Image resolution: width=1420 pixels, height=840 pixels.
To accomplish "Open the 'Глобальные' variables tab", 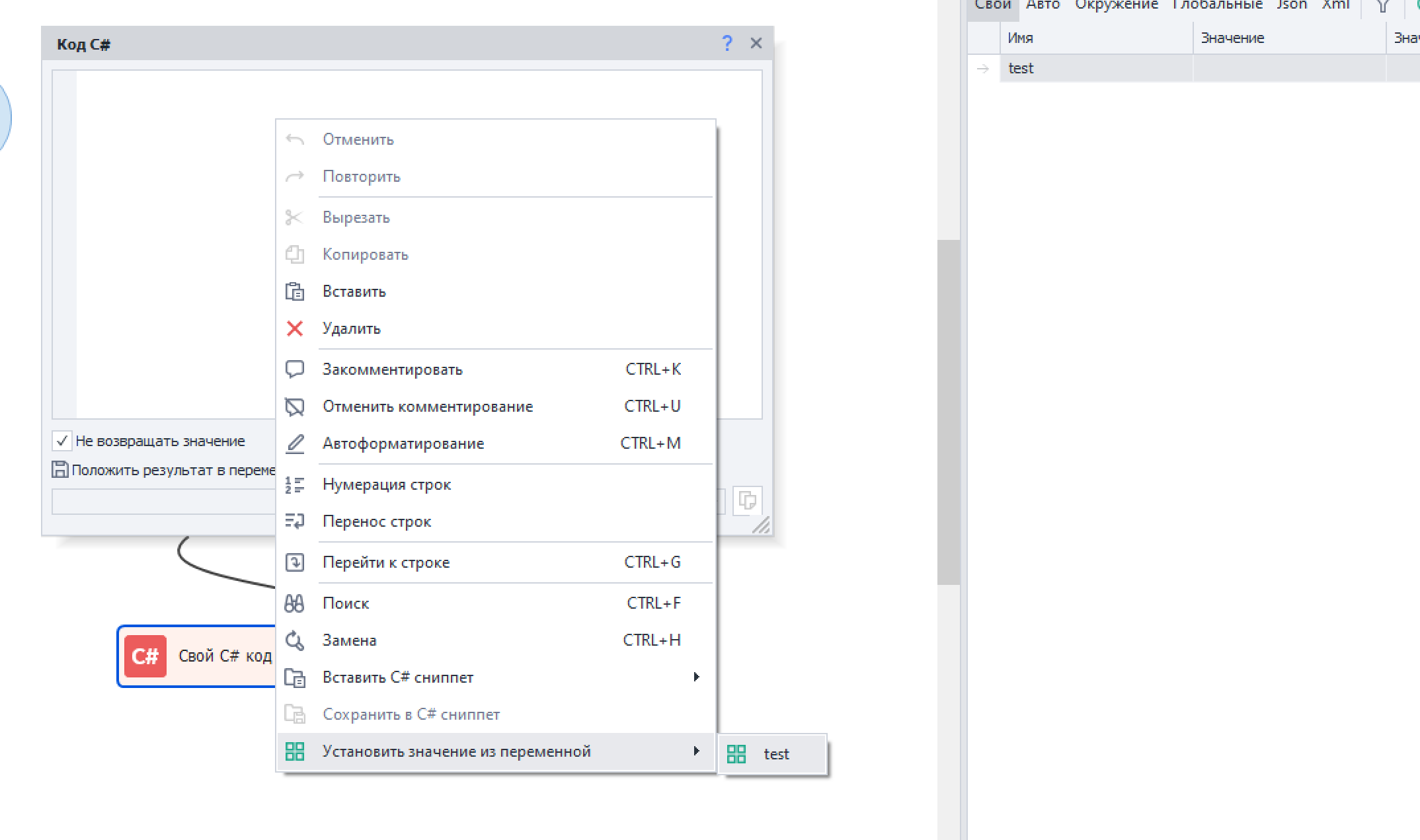I will point(1217,5).
